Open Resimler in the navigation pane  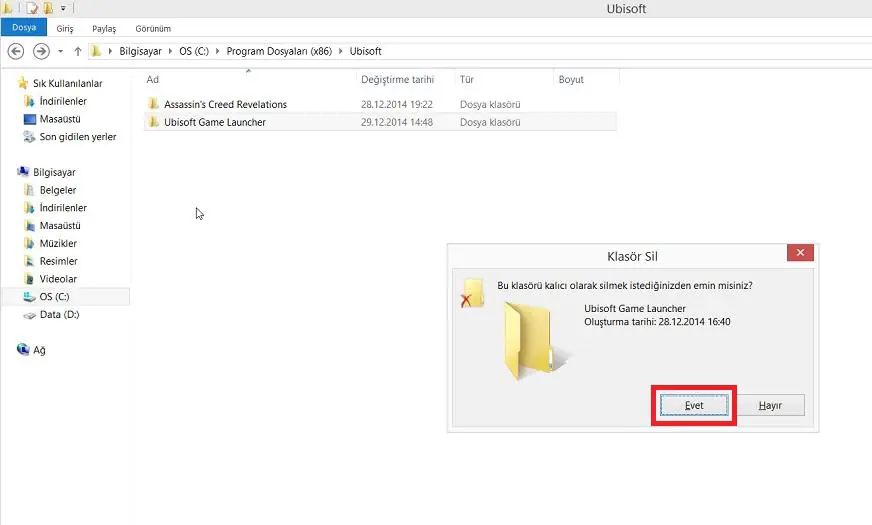click(58, 261)
